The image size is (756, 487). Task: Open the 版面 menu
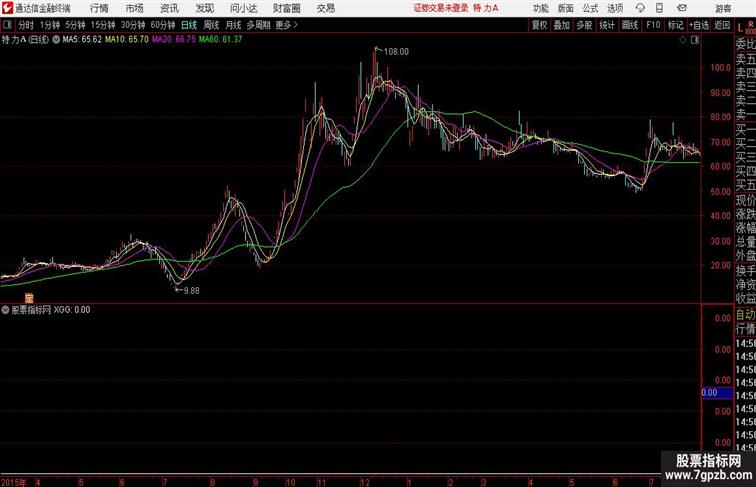[x=566, y=8]
